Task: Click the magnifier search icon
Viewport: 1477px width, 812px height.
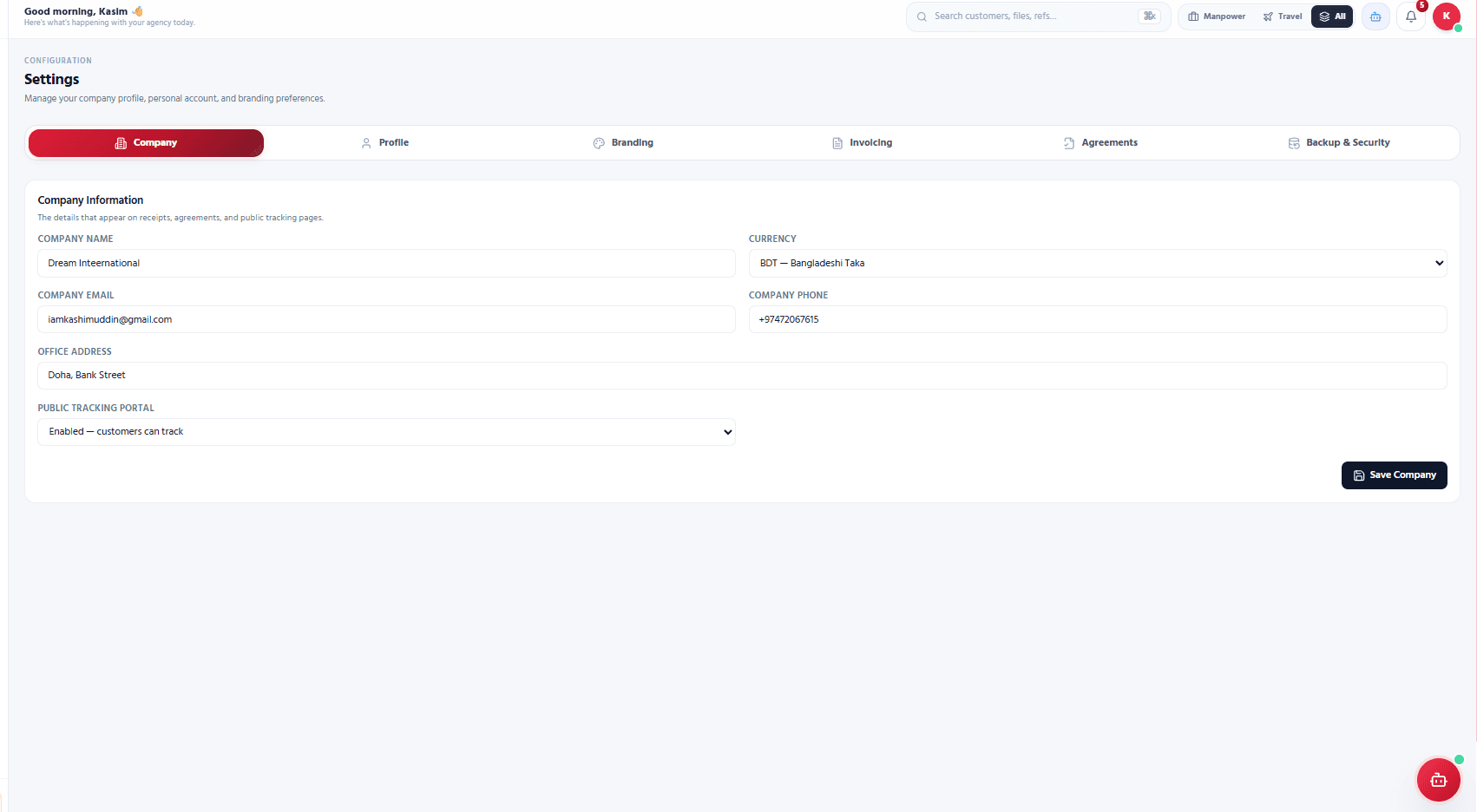Action: (922, 16)
